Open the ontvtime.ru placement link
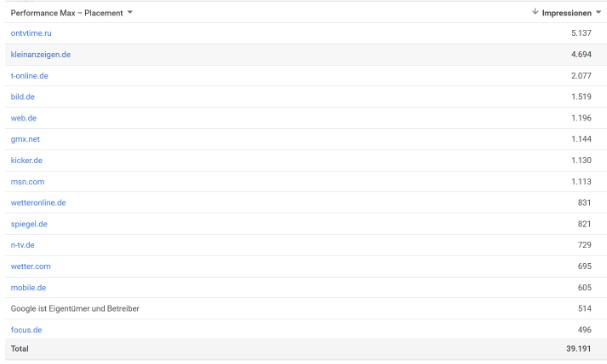The width and height of the screenshot is (607, 364). 31,33
